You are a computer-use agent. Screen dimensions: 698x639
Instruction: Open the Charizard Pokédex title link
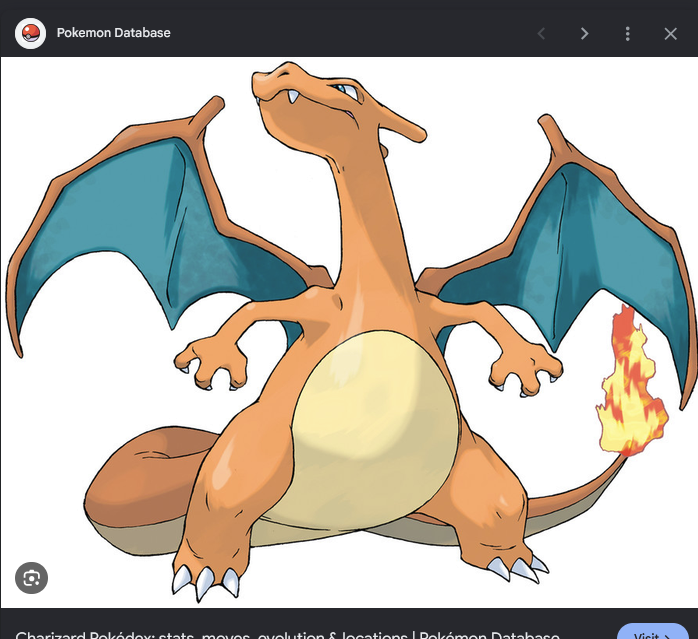click(x=288, y=635)
